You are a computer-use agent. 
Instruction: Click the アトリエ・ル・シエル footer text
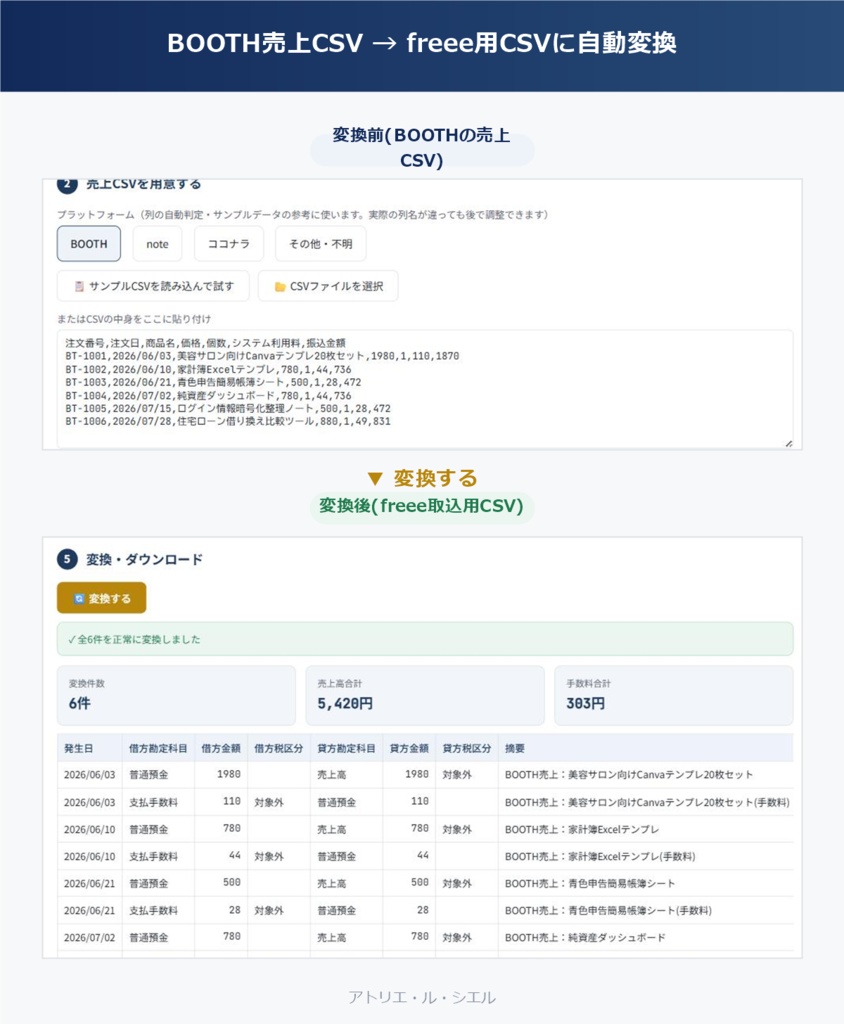422,997
